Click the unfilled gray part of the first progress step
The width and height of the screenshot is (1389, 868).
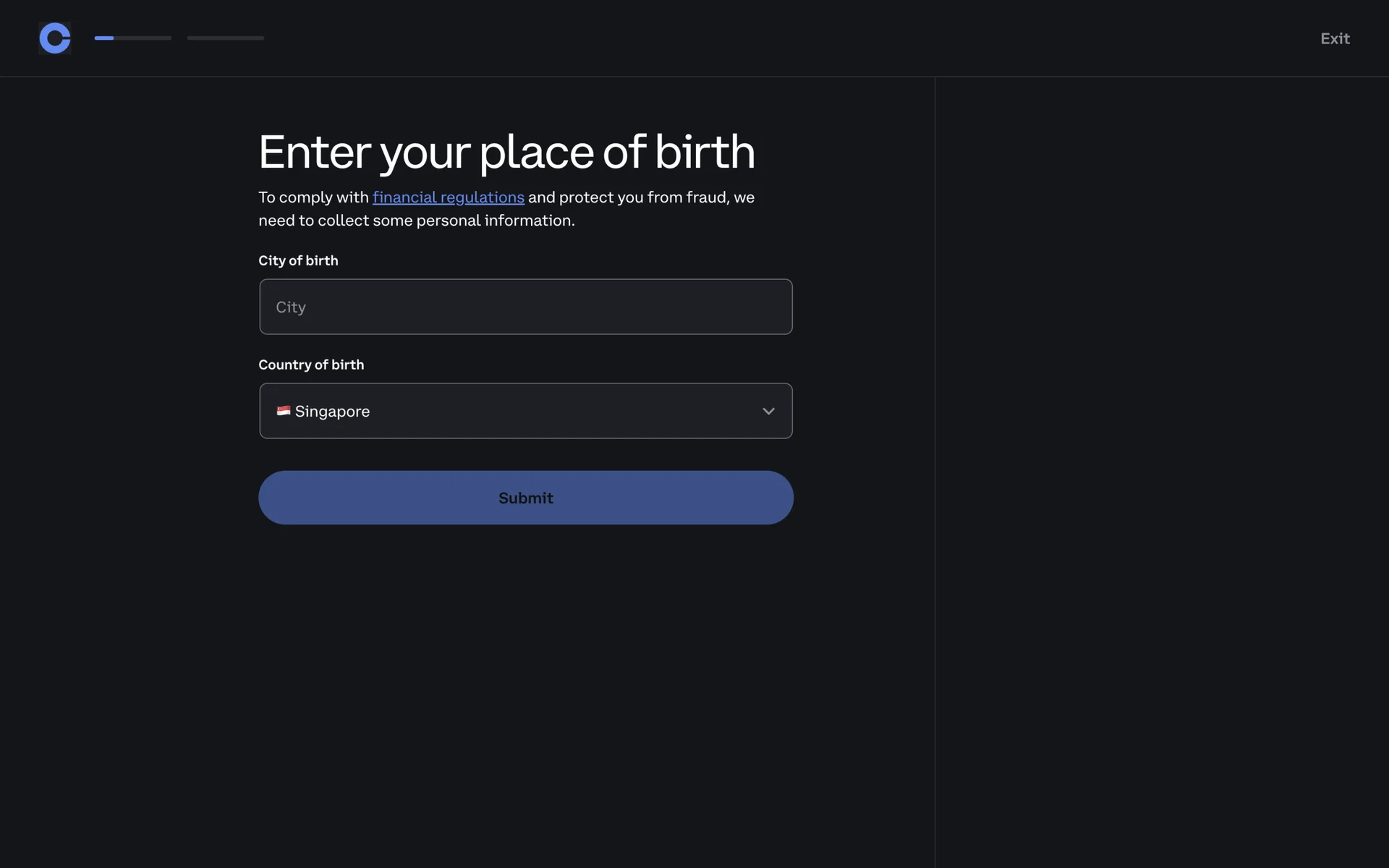[143, 38]
